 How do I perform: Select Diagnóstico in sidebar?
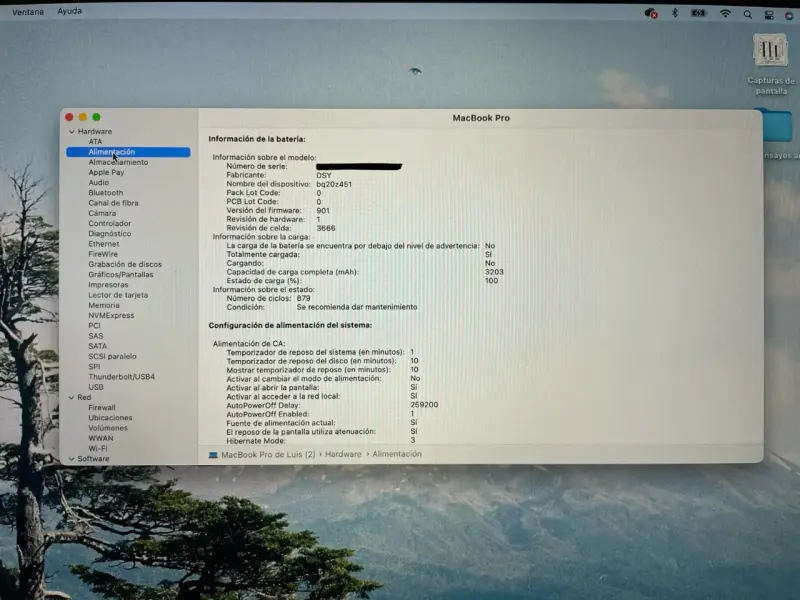click(x=110, y=234)
